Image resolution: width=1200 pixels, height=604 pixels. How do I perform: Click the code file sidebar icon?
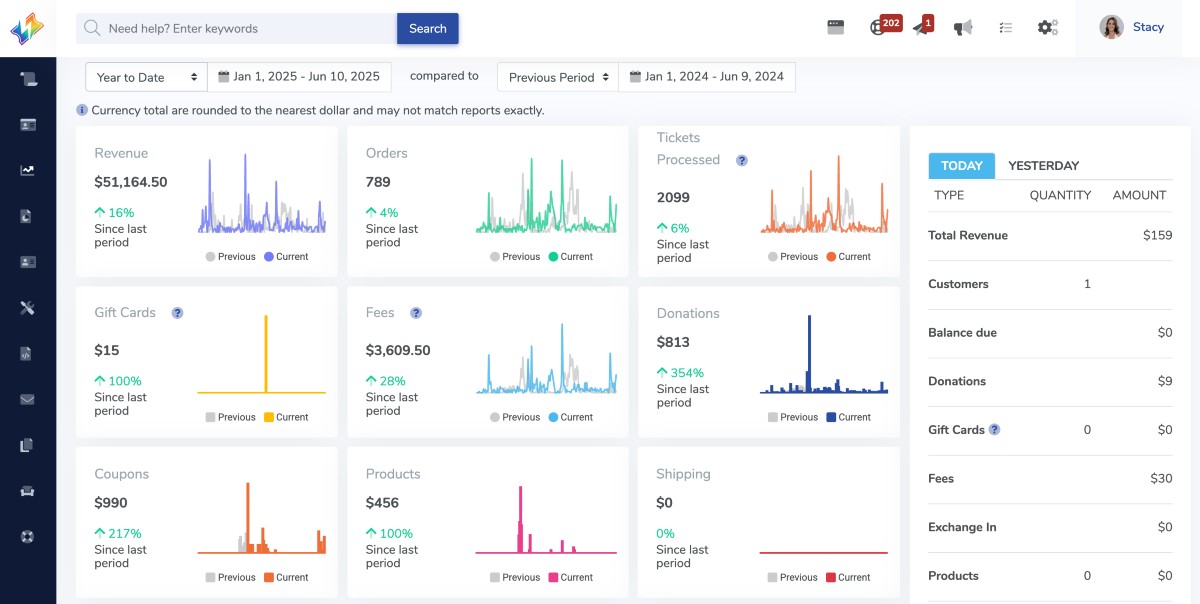[x=28, y=354]
